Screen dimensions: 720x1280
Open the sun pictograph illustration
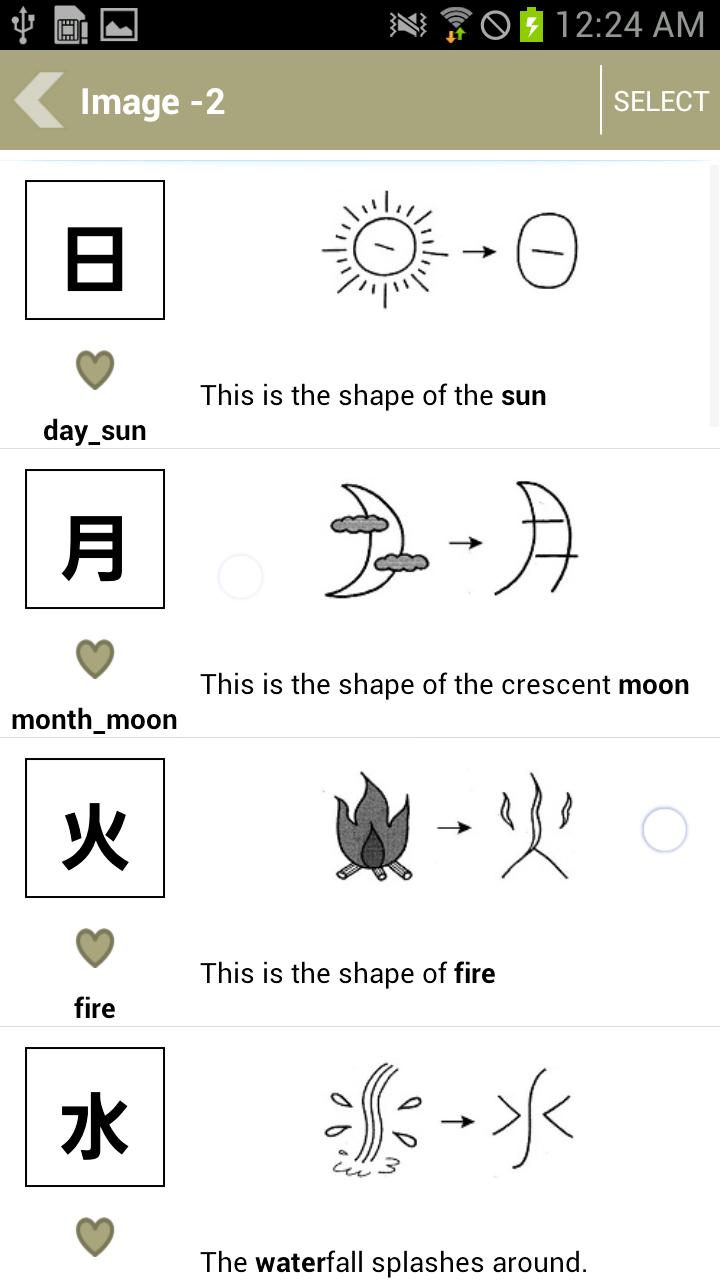(x=450, y=250)
